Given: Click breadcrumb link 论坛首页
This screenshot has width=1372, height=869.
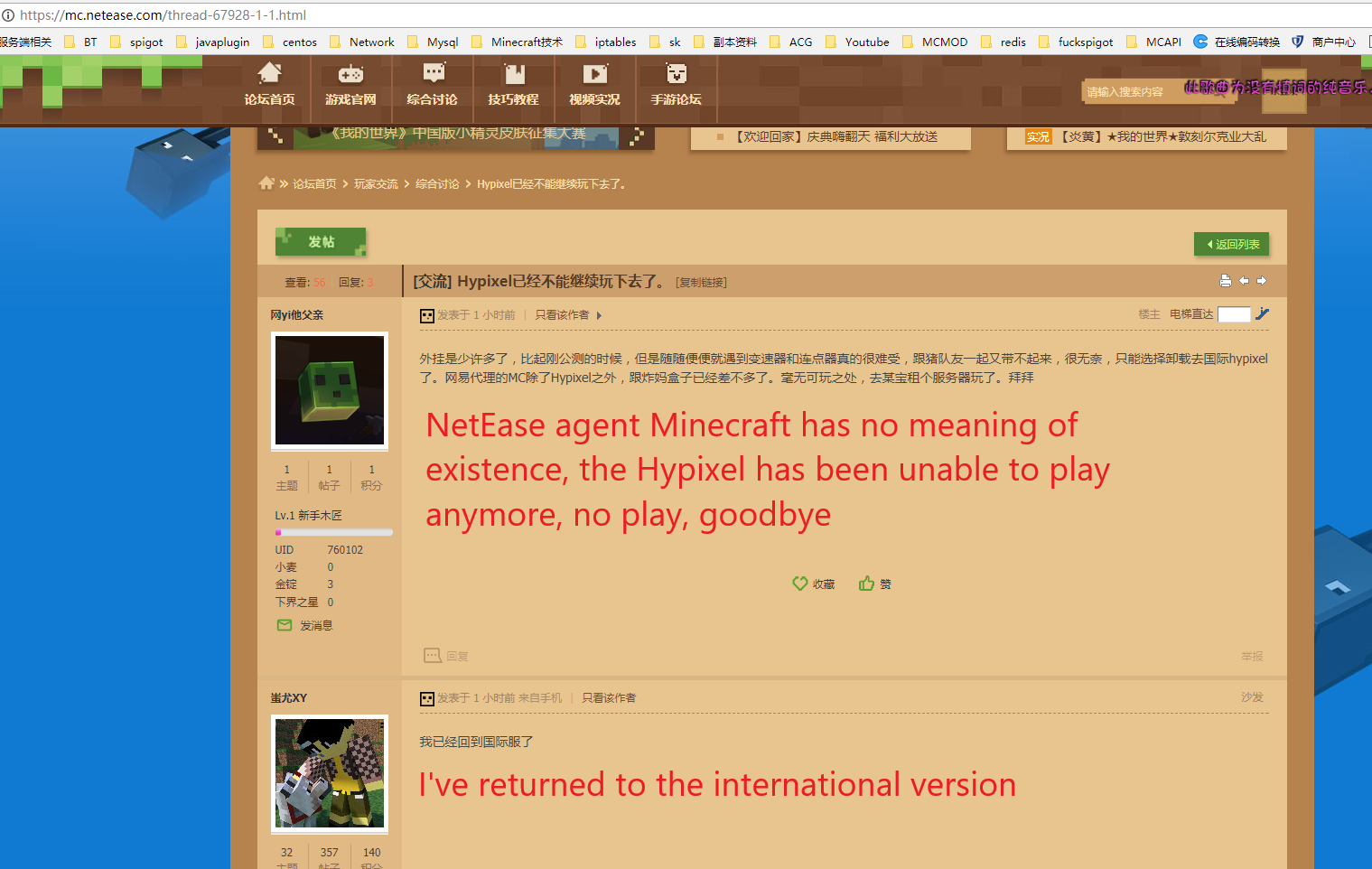Looking at the screenshot, I should coord(314,184).
